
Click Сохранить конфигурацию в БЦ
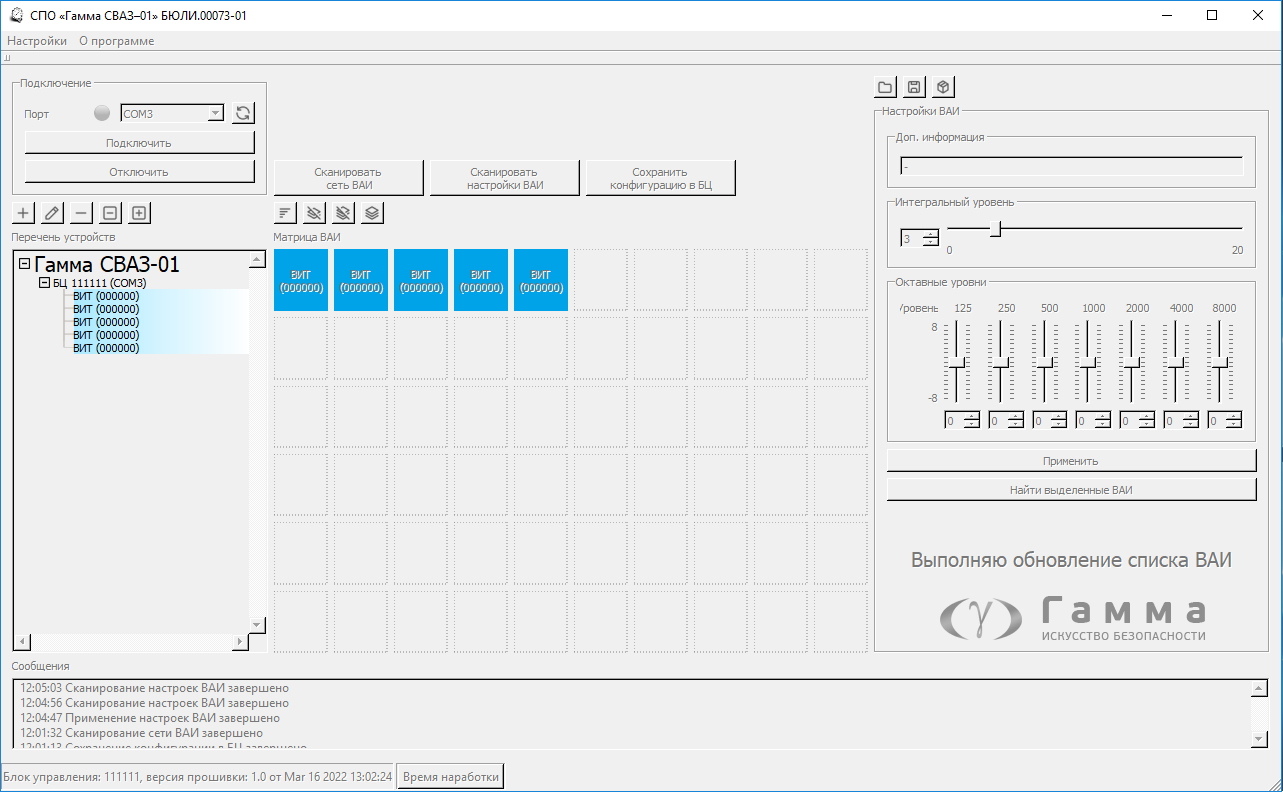[x=661, y=178]
